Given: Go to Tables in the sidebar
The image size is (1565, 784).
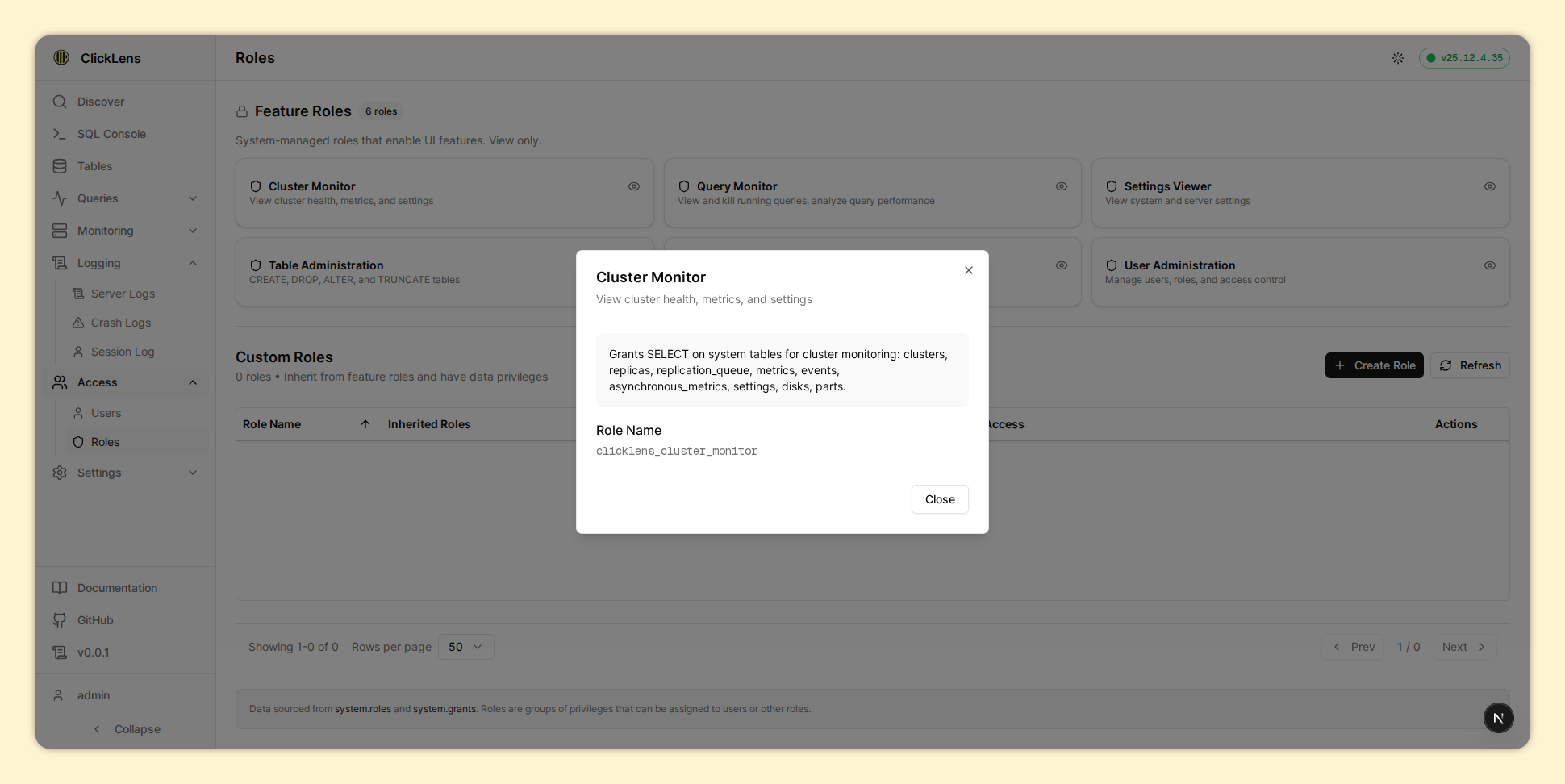Looking at the screenshot, I should (94, 166).
